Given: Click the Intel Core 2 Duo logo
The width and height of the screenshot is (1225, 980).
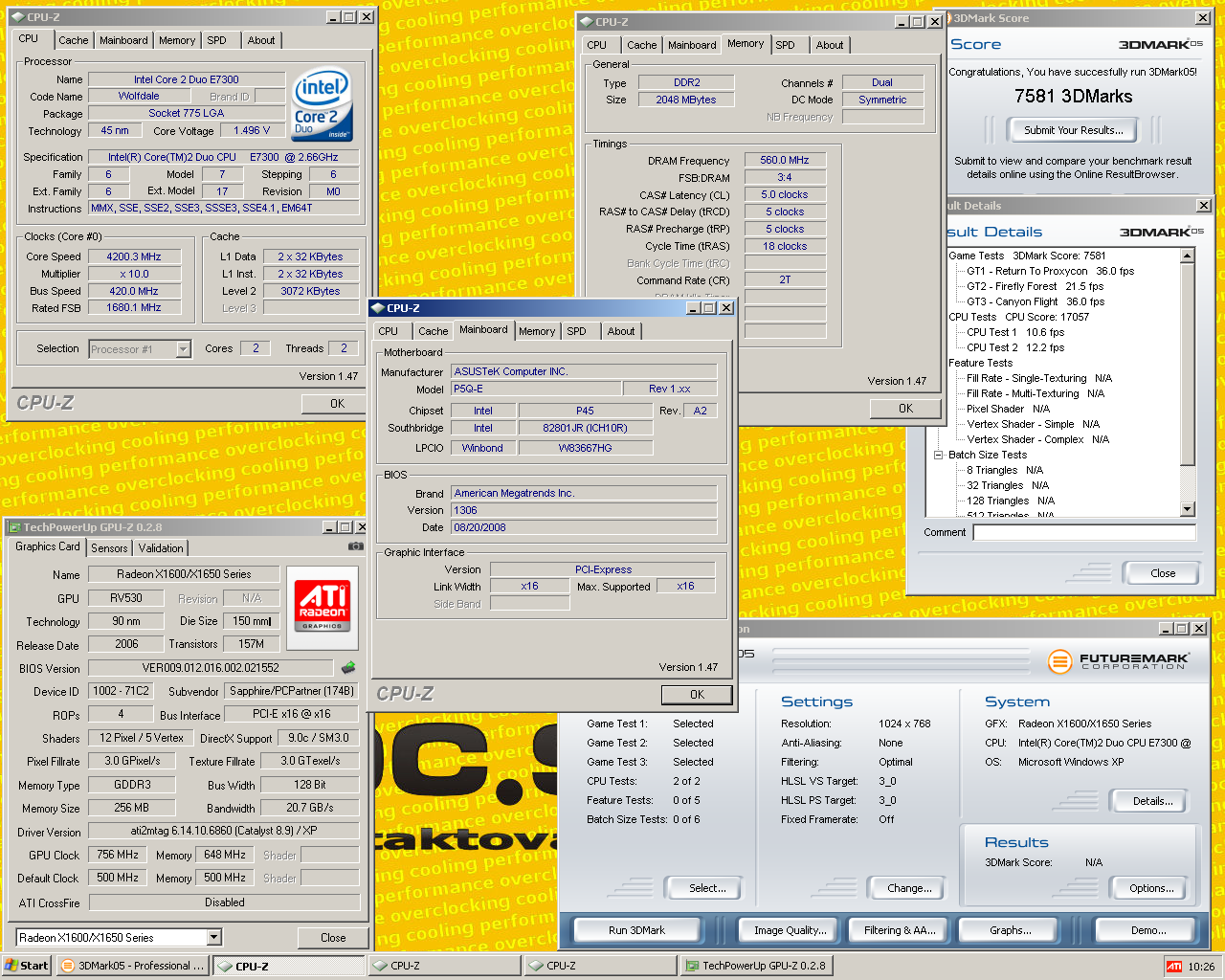Looking at the screenshot, I should click(x=322, y=104).
